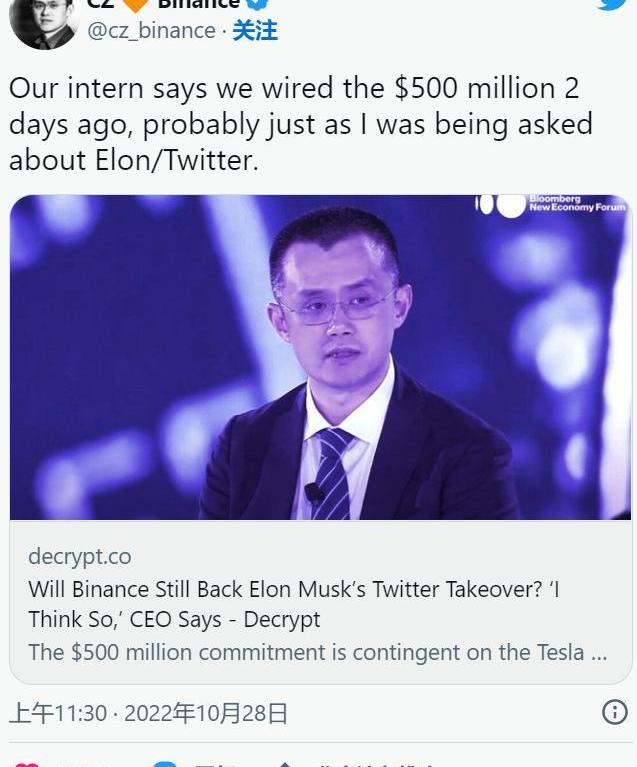Viewport: 637px width, 767px height.
Task: Click the tweet text about the intern
Action: click(x=300, y=124)
